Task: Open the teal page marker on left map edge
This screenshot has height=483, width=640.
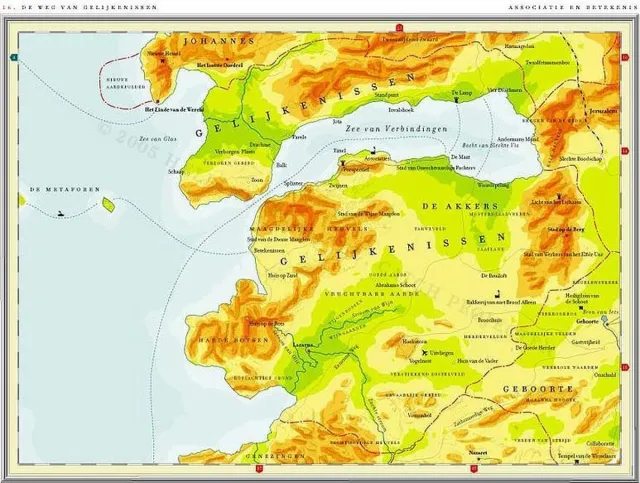Action: pyautogui.click(x=15, y=58)
